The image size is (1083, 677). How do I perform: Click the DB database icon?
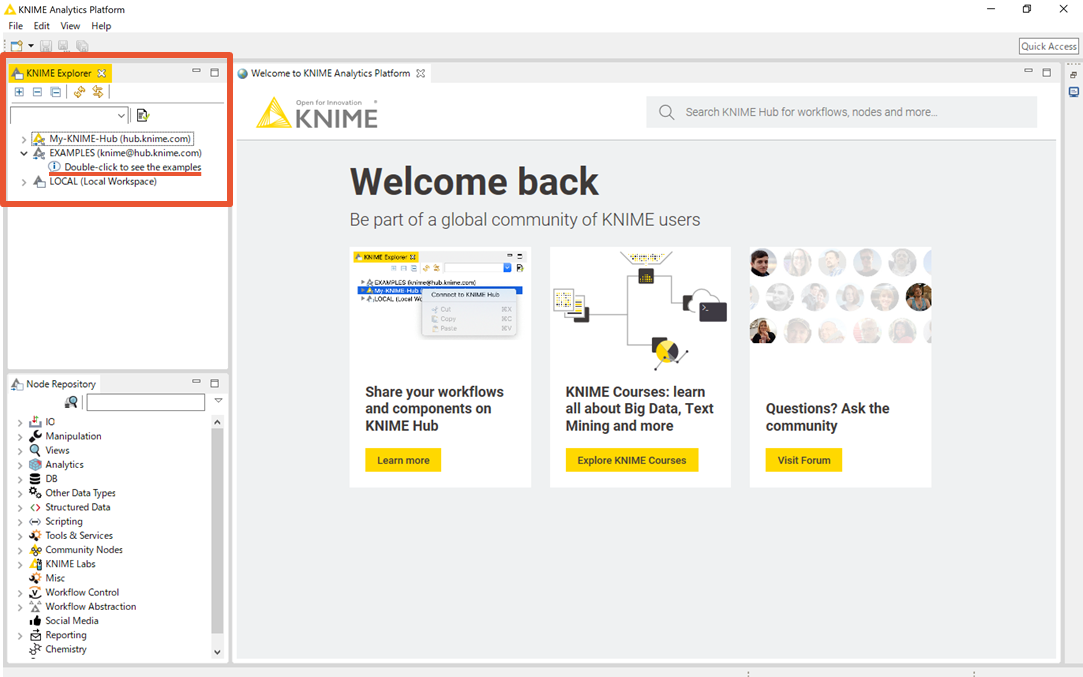[x=35, y=479]
